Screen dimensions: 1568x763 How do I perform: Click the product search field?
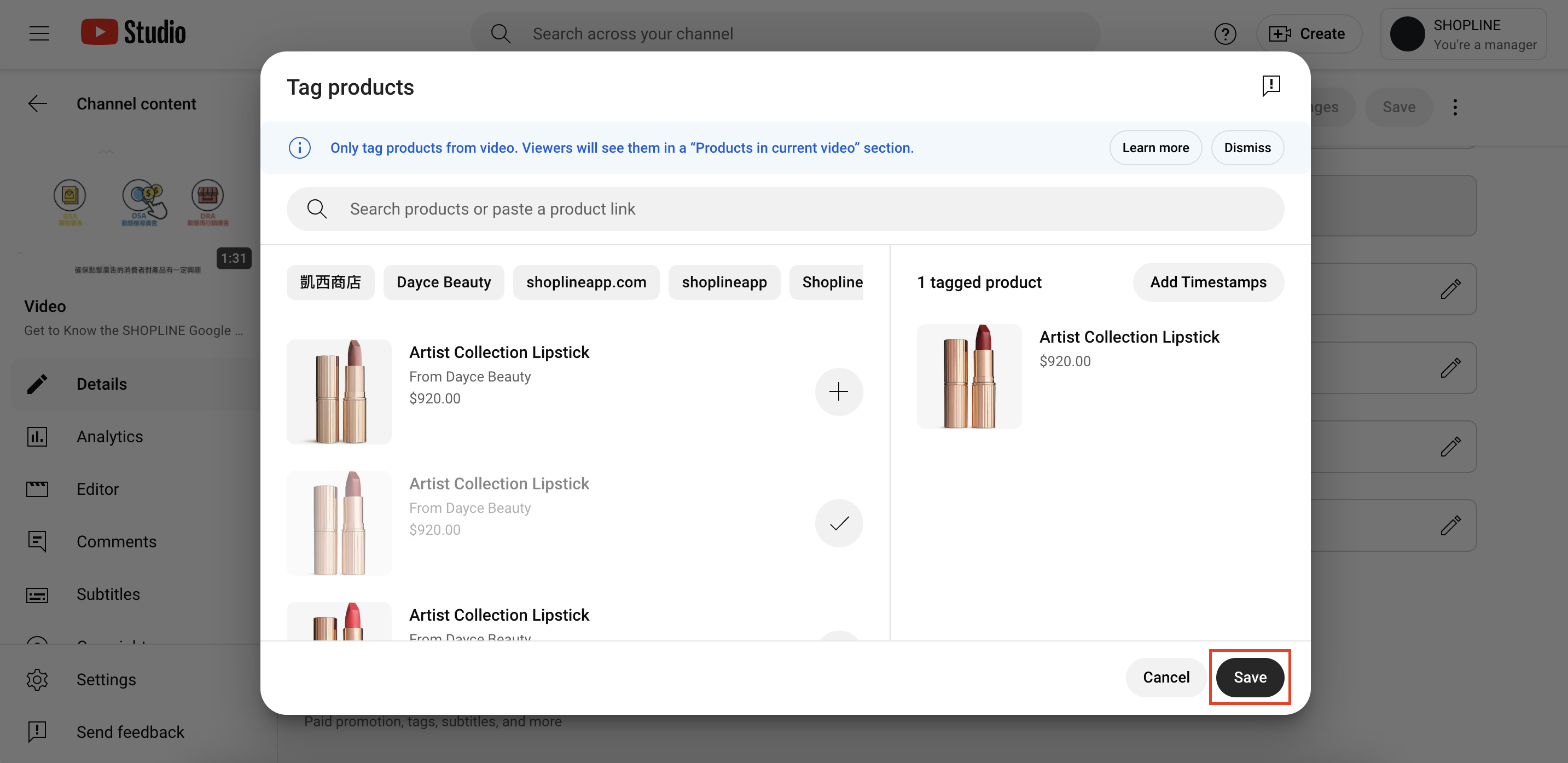(785, 209)
